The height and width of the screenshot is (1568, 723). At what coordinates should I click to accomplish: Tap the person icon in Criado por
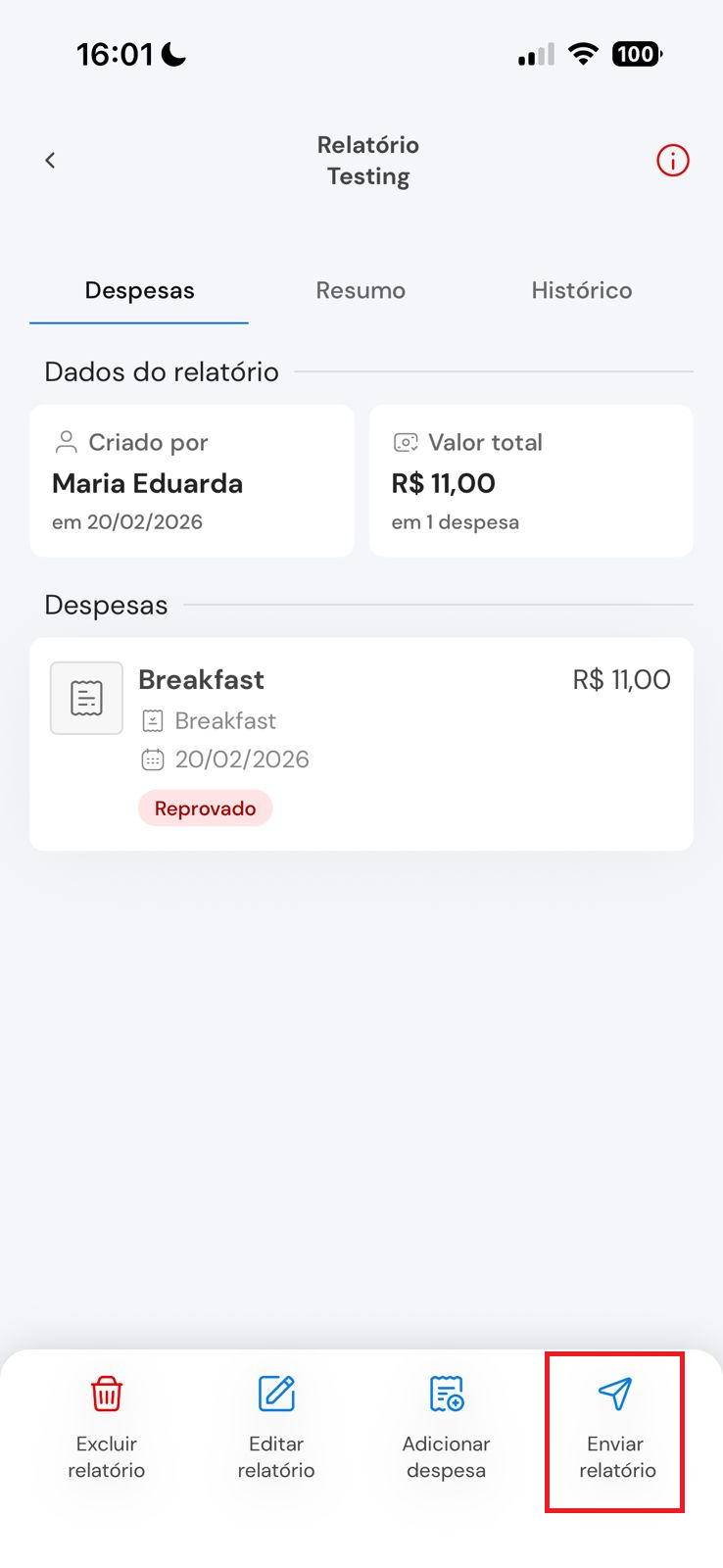click(x=66, y=442)
